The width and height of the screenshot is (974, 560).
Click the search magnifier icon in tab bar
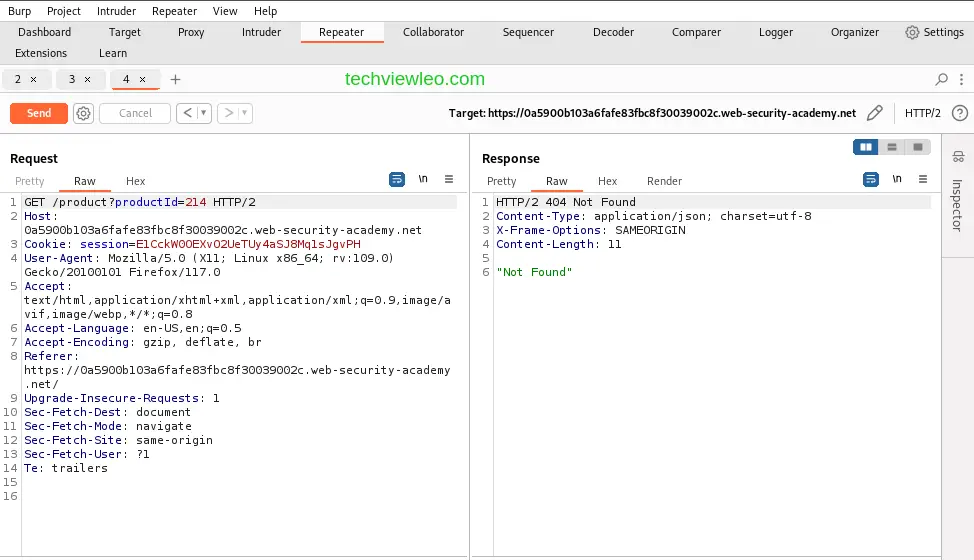[941, 79]
